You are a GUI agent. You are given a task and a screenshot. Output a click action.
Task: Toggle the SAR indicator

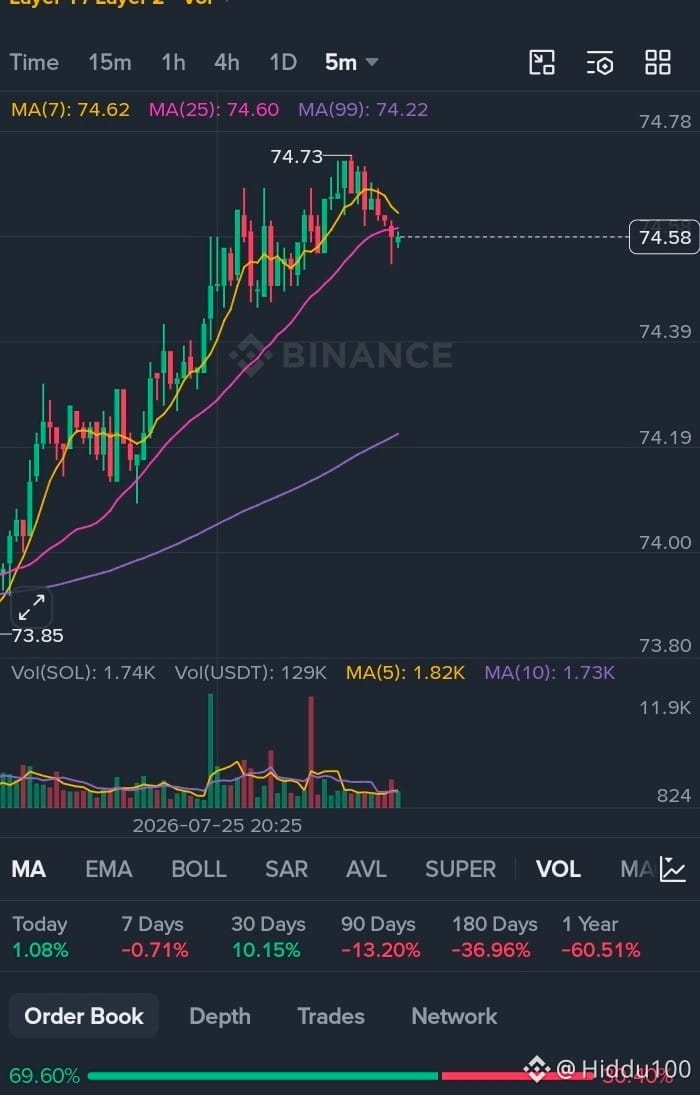286,869
